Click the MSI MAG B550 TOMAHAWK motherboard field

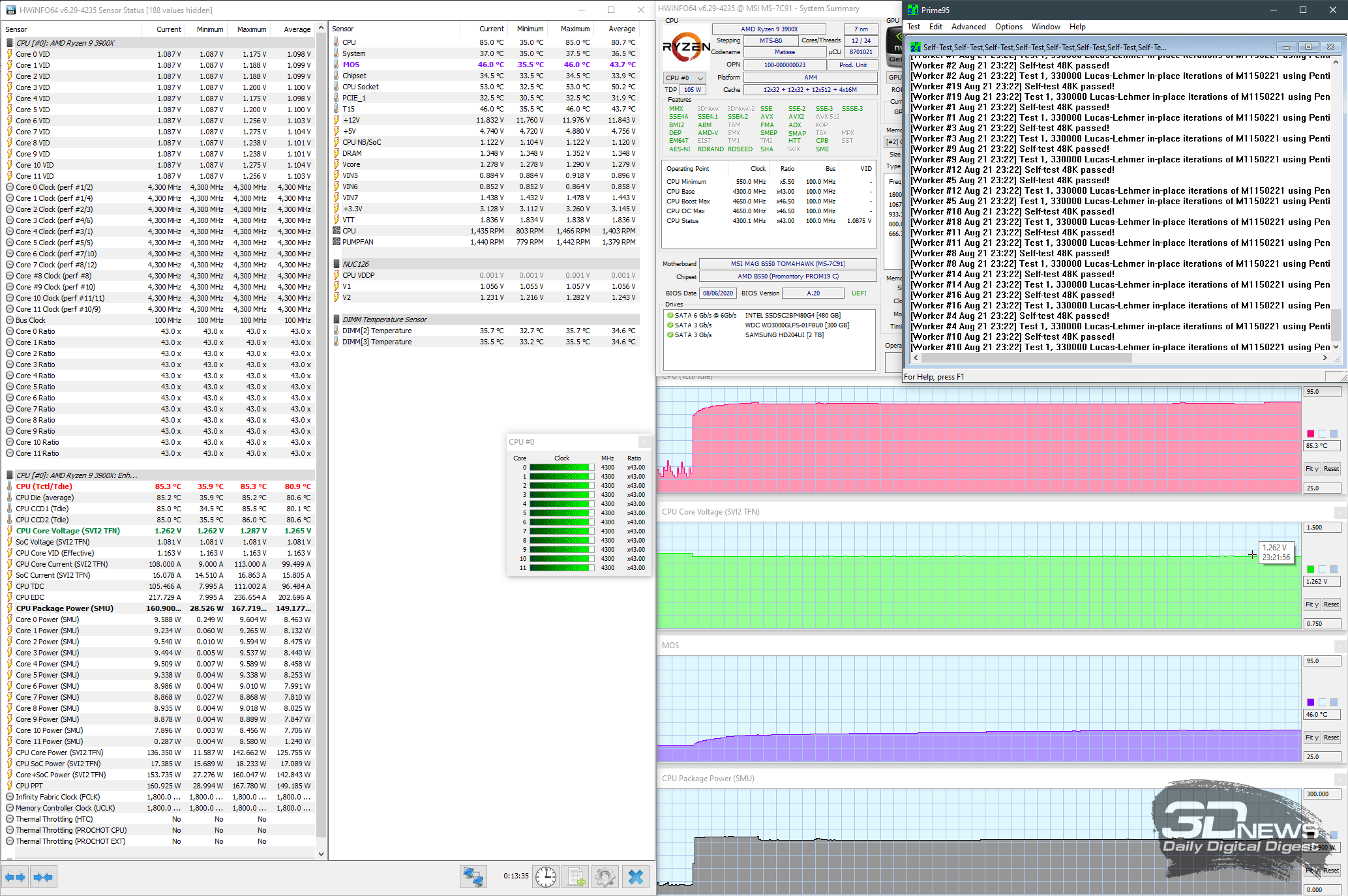click(x=788, y=264)
